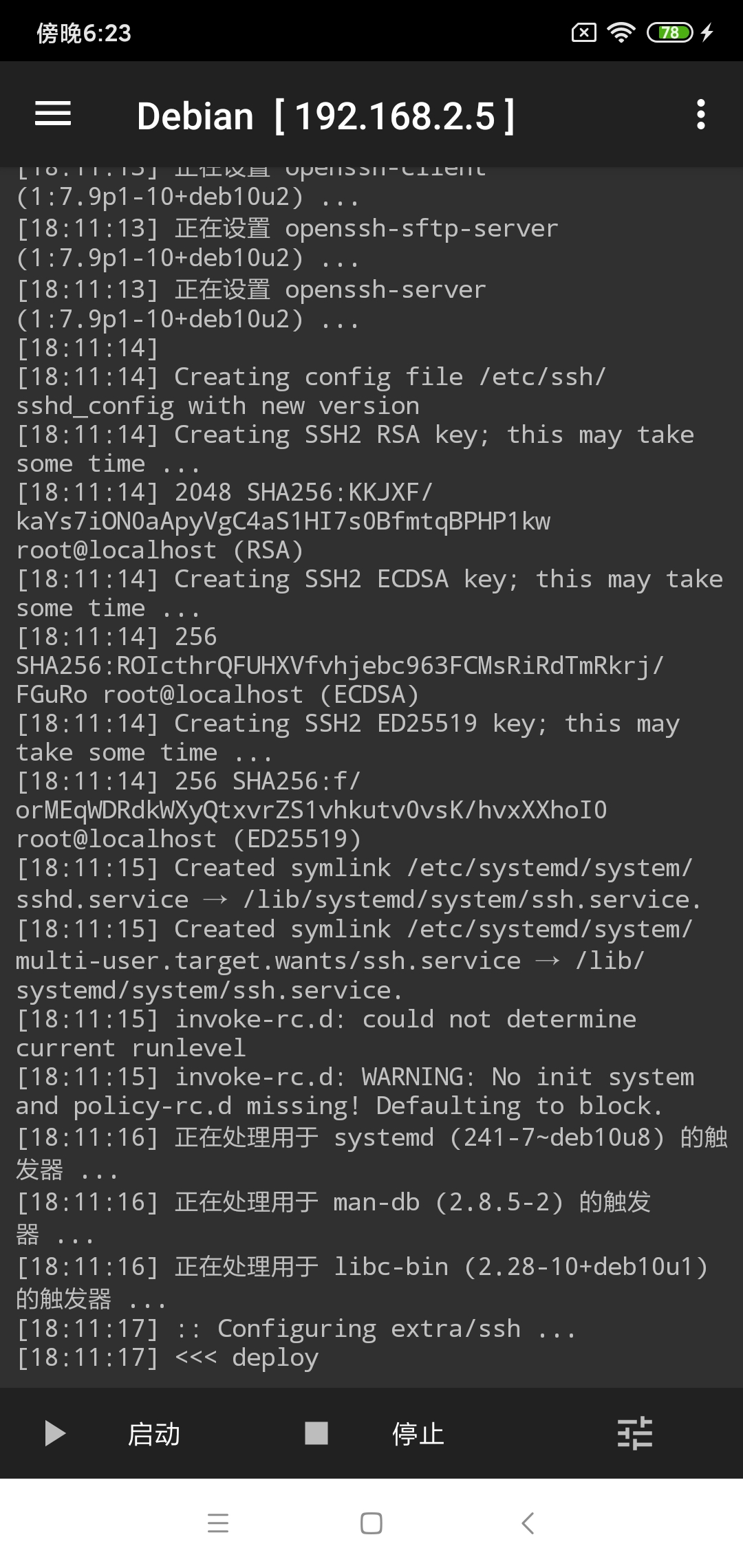Tap the status bar clock 傍晚6:23

84,32
